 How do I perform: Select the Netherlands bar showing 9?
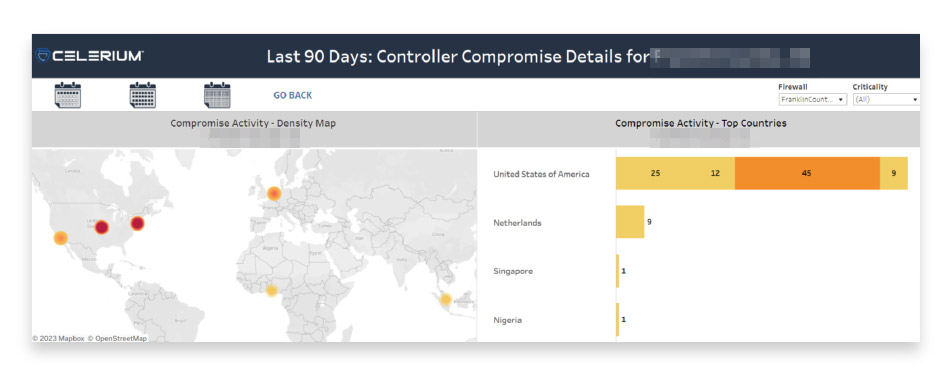coord(630,222)
